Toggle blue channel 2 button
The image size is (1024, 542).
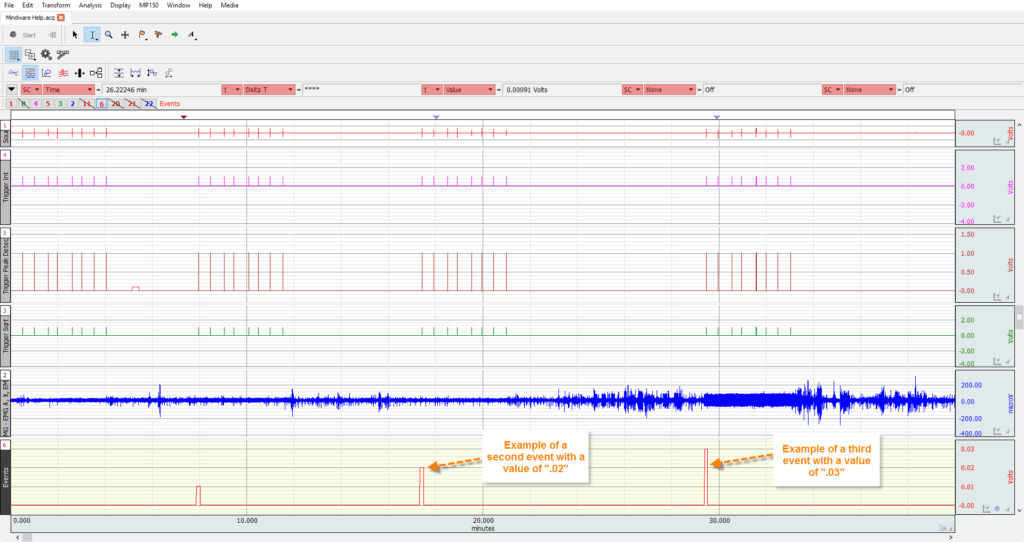point(72,104)
